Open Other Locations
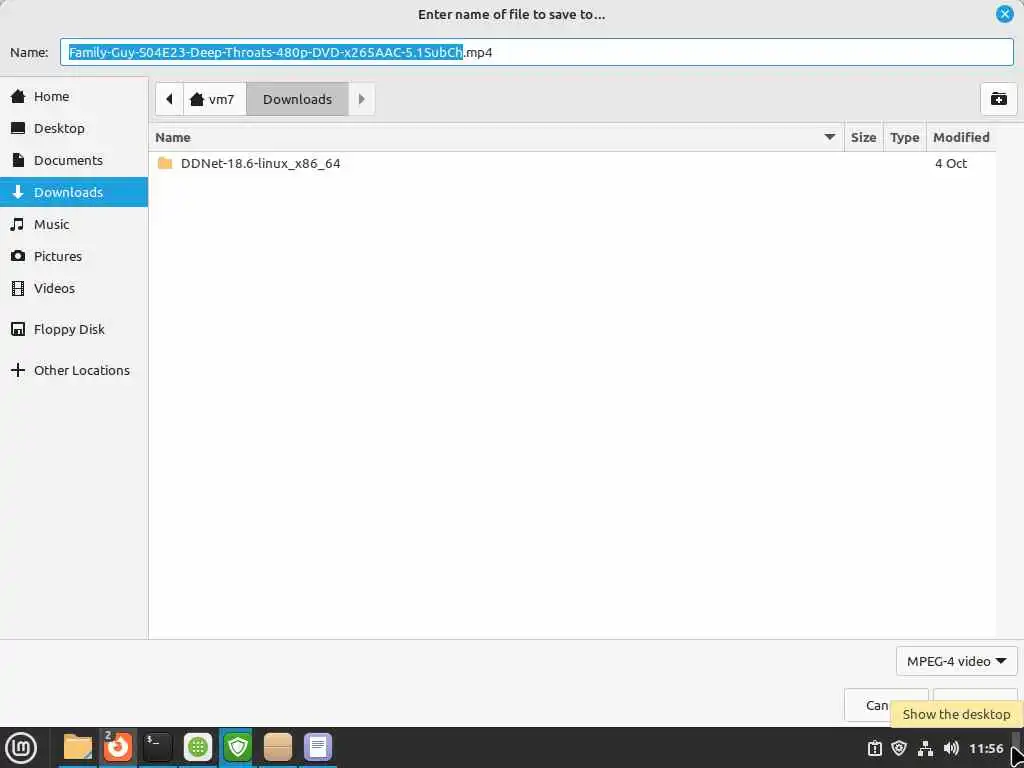Screen dimensions: 1024x768 [x=74, y=370]
